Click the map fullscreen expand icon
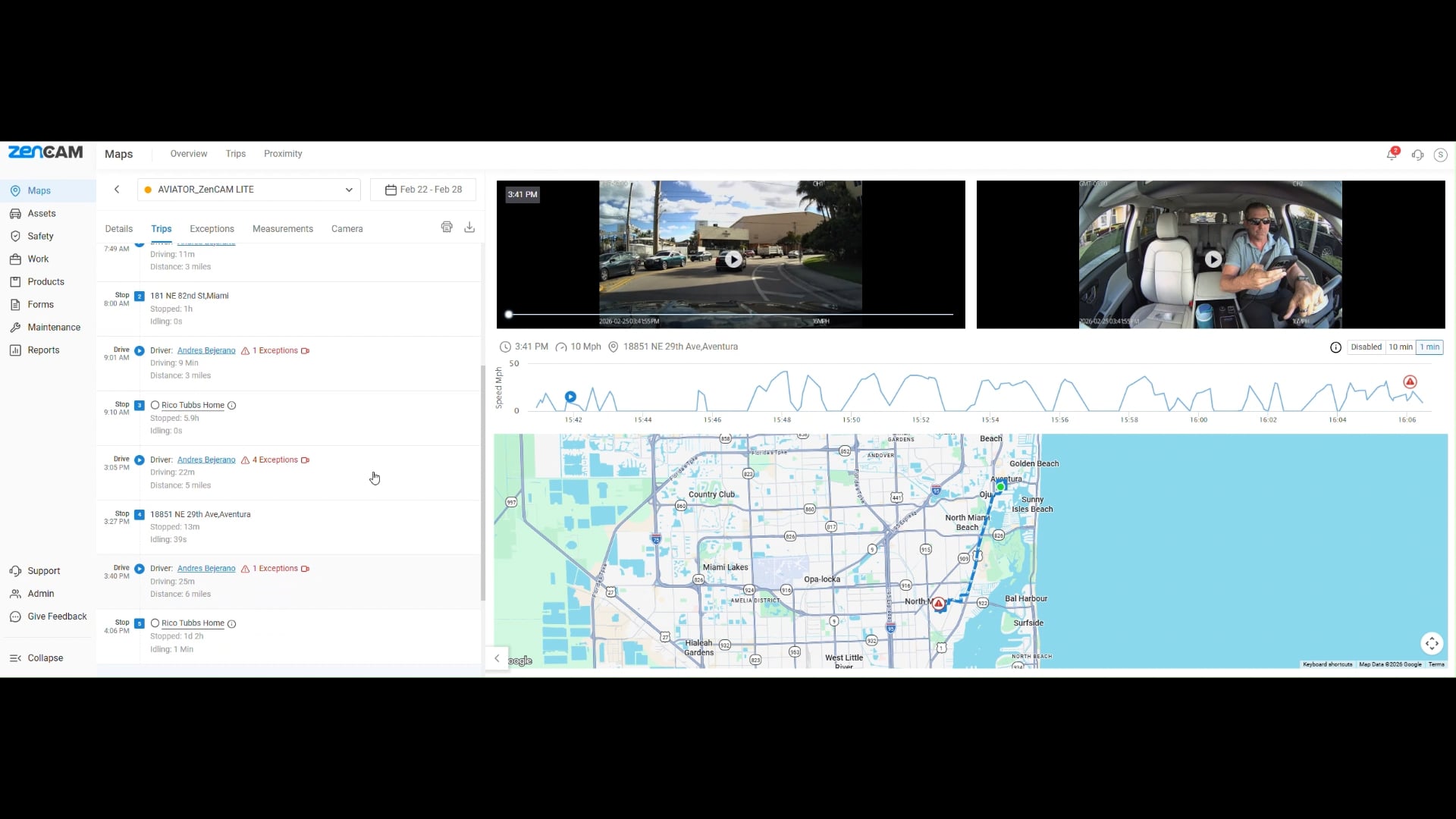 (x=1432, y=644)
